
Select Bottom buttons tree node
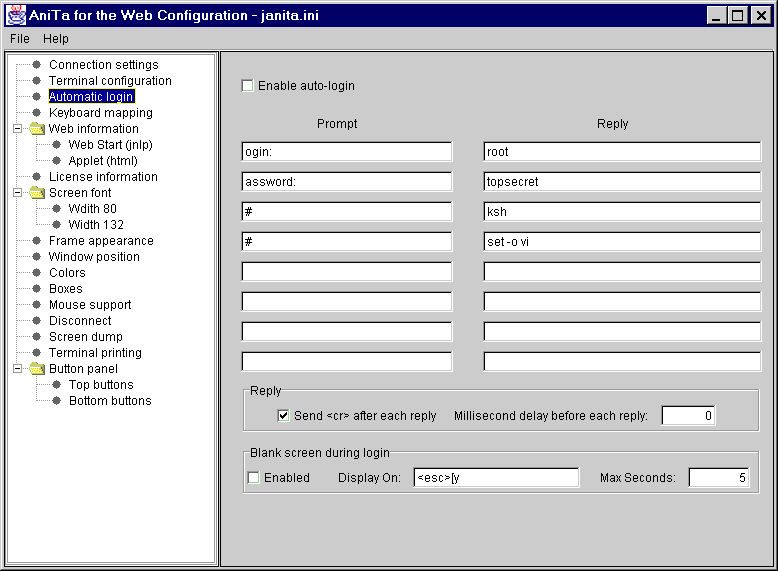tap(110, 401)
